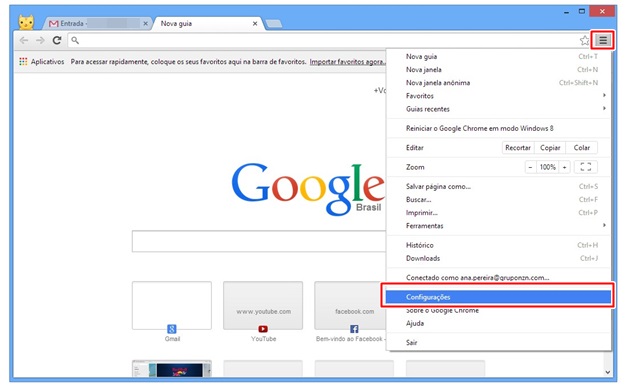Choose Nova guia from the menu

pos(499,56)
